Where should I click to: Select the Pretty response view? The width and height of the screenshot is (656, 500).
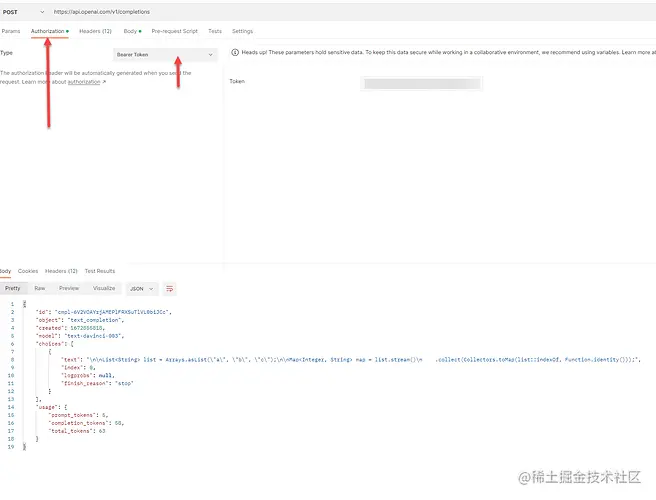tap(13, 288)
